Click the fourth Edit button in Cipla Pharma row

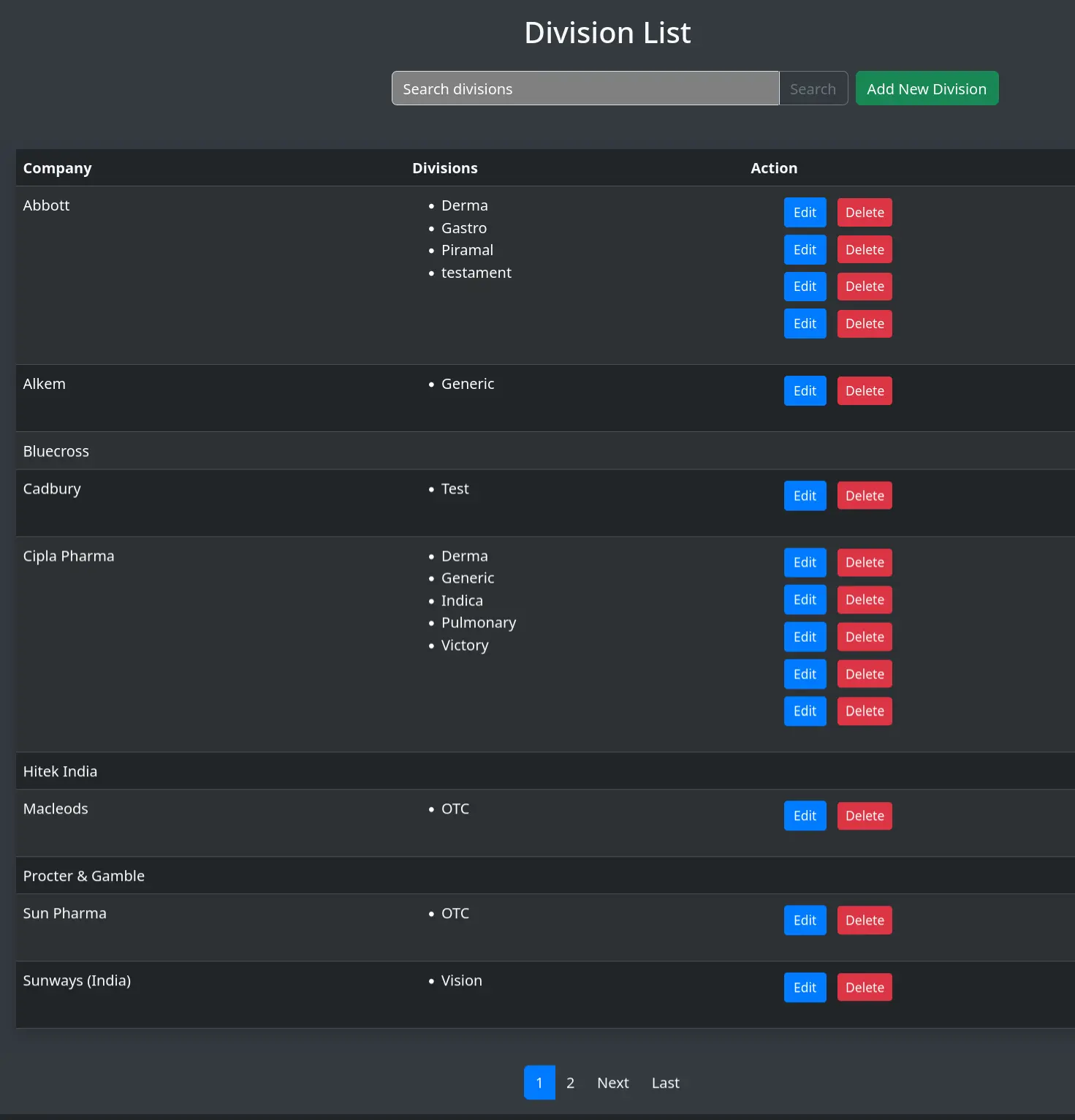pos(805,674)
